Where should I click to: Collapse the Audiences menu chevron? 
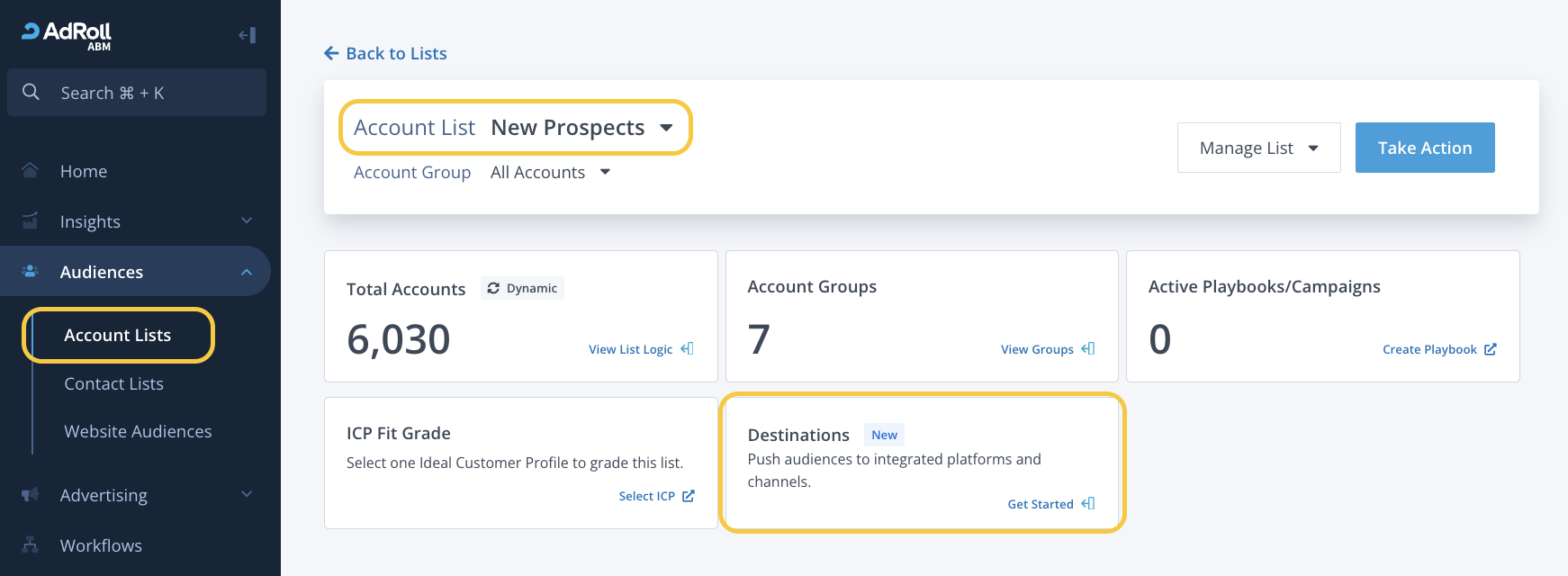(247, 272)
